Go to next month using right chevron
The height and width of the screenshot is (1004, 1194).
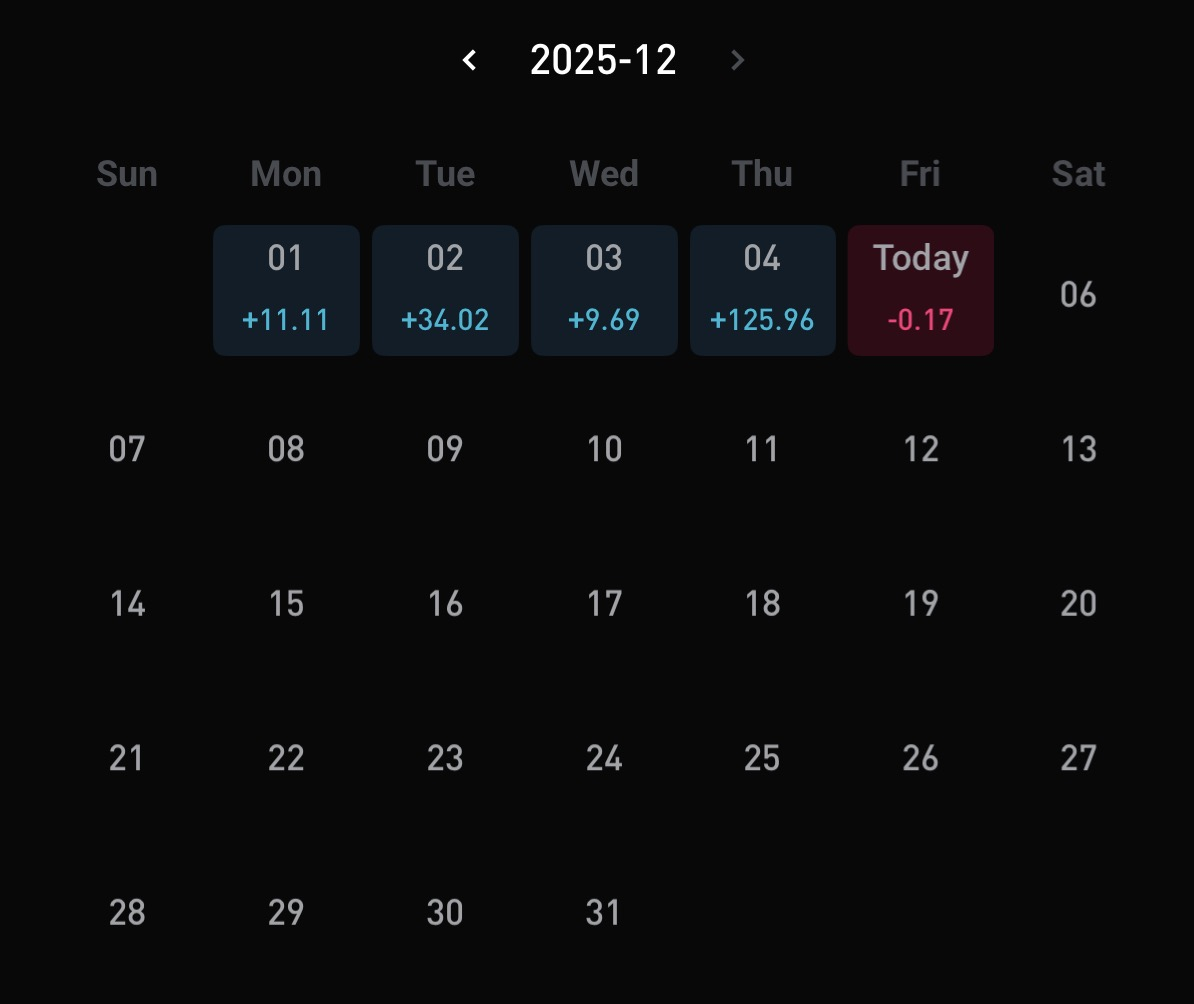click(738, 61)
